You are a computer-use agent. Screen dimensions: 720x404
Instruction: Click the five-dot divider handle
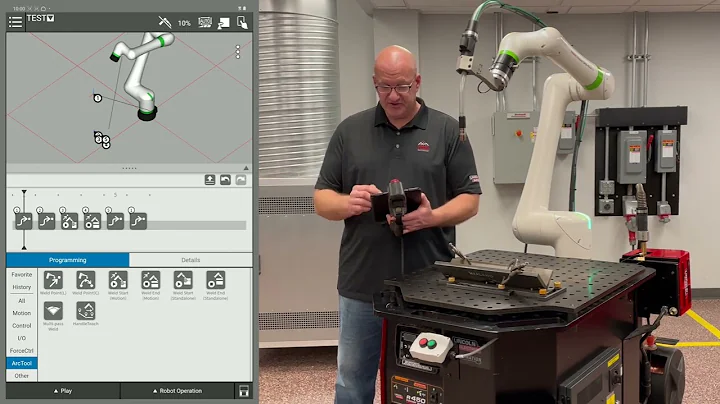[x=129, y=168]
